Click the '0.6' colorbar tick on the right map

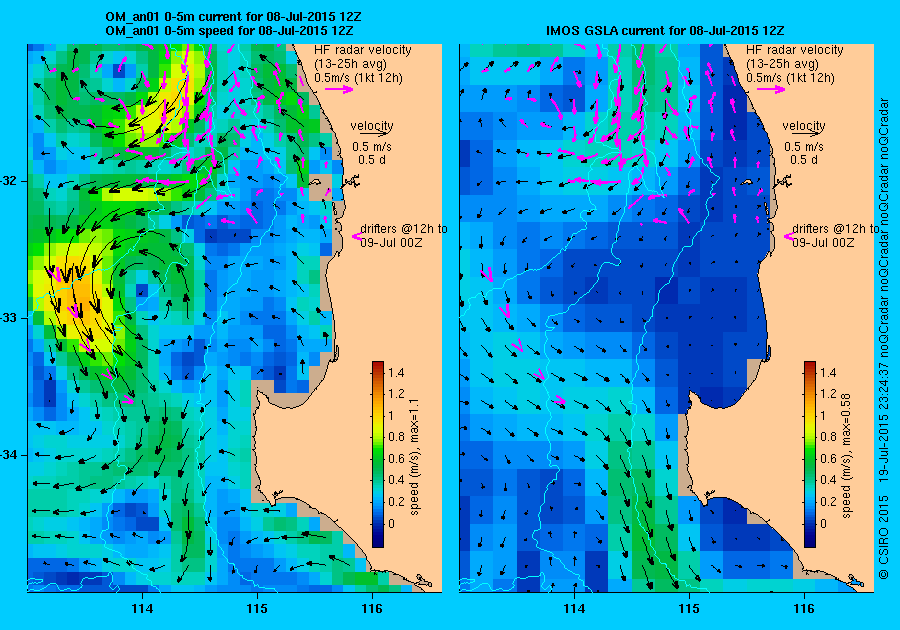coord(828,458)
